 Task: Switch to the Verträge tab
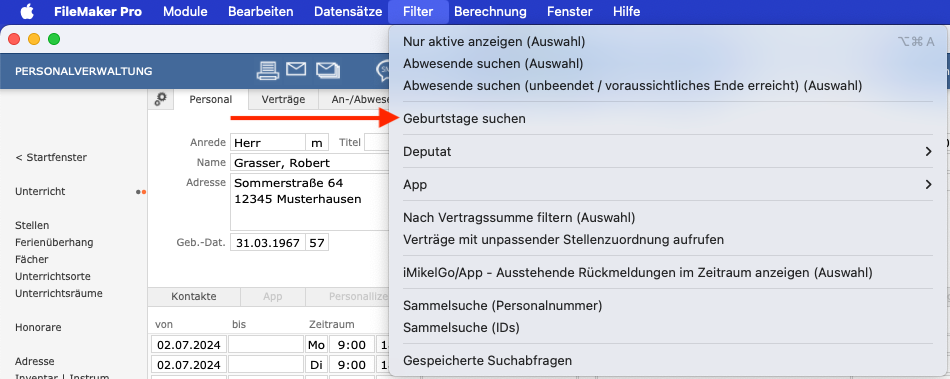[283, 100]
